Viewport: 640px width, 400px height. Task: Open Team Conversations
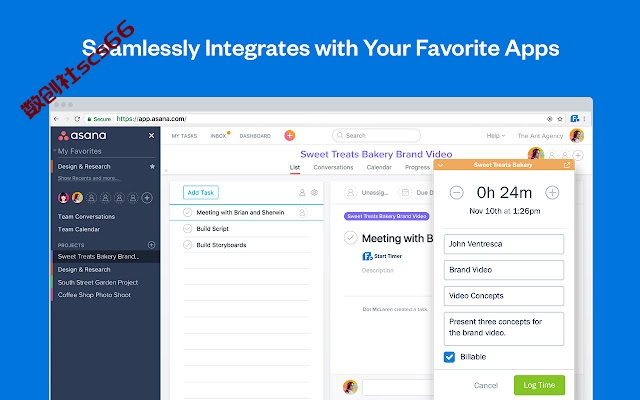(x=86, y=217)
